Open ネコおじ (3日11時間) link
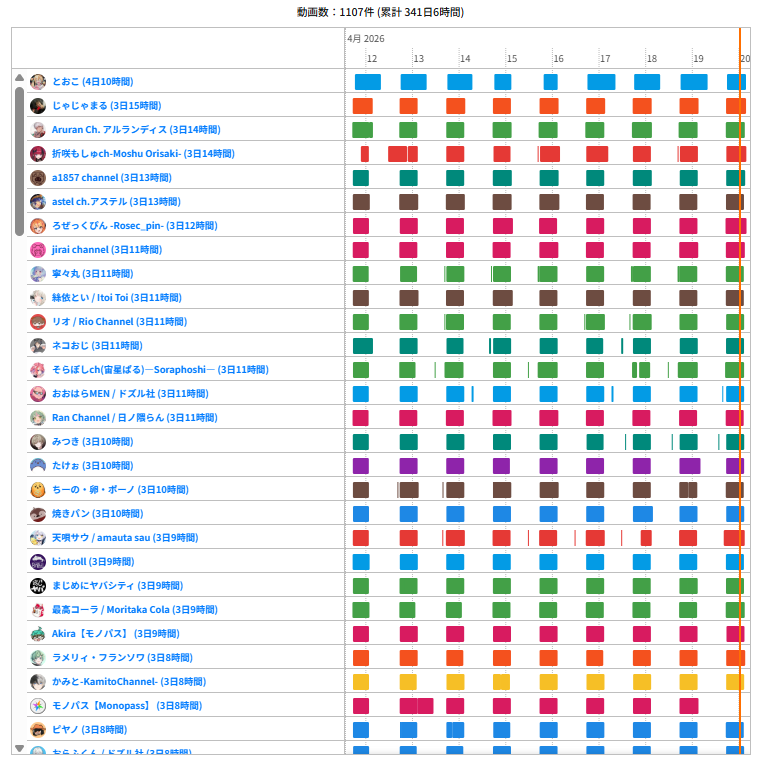Viewport: 761px width, 763px height. 97,345
